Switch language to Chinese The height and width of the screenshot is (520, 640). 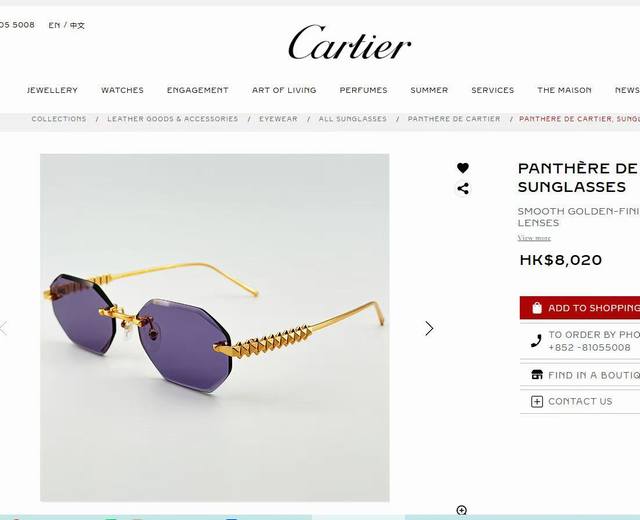(x=77, y=25)
